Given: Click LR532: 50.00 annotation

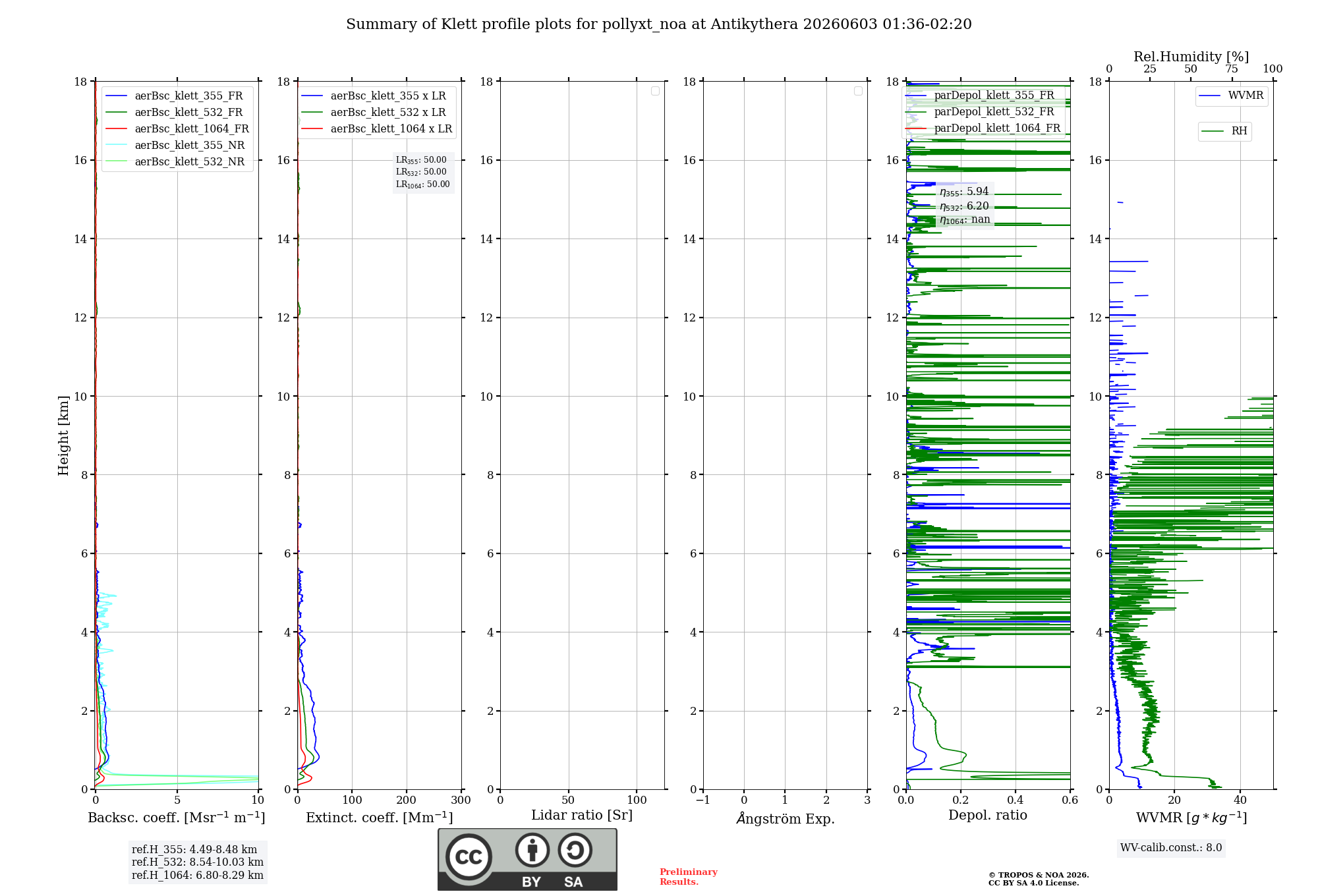Looking at the screenshot, I should pos(421,172).
